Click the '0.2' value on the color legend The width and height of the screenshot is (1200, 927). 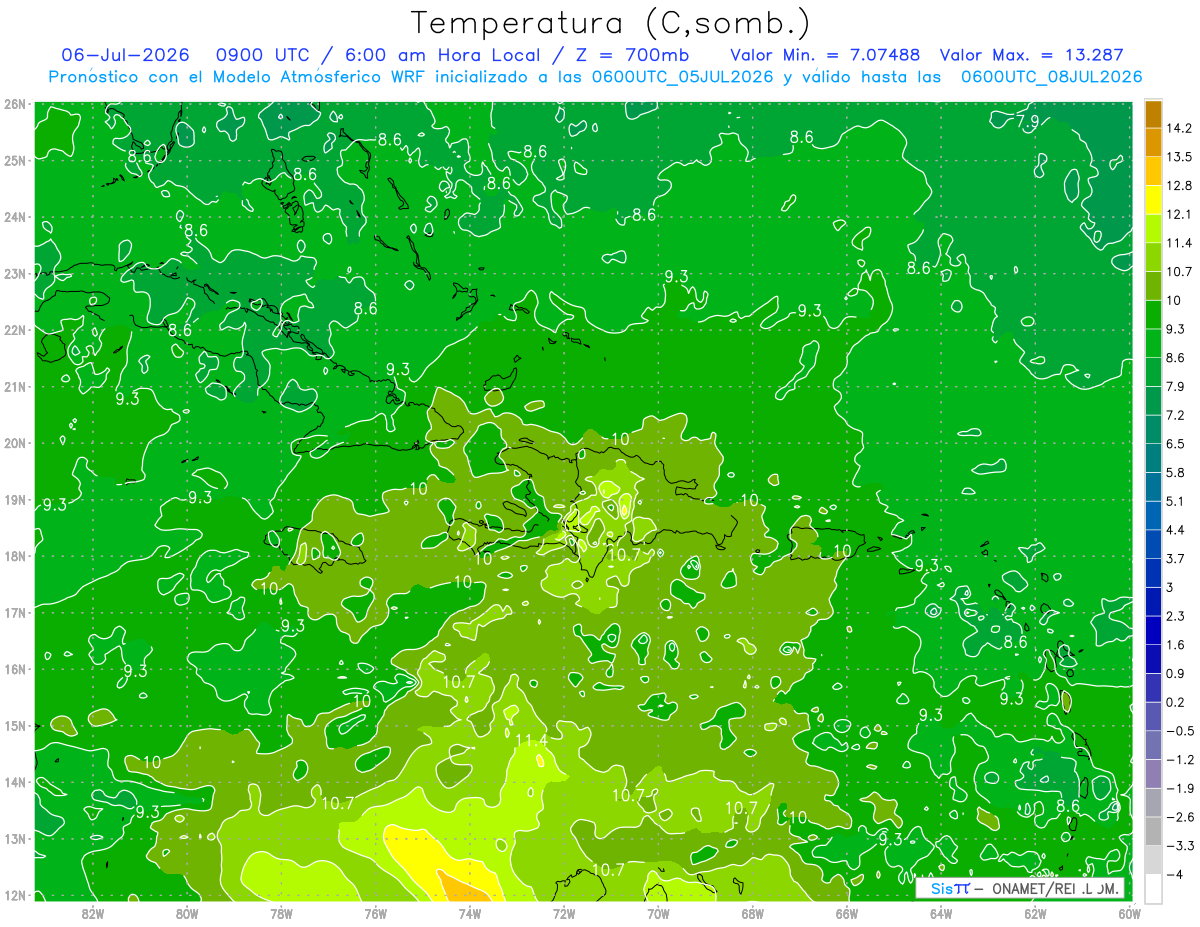1176,702
